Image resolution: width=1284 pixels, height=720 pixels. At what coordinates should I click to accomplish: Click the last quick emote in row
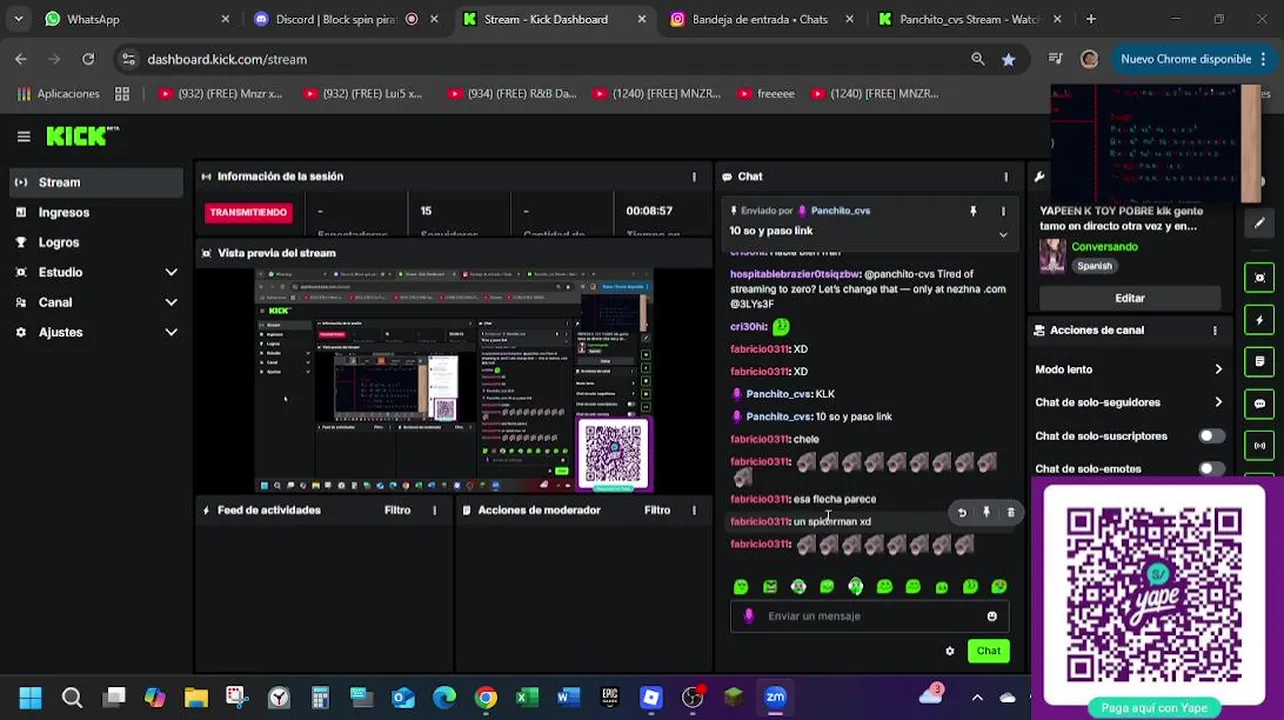pos(999,587)
